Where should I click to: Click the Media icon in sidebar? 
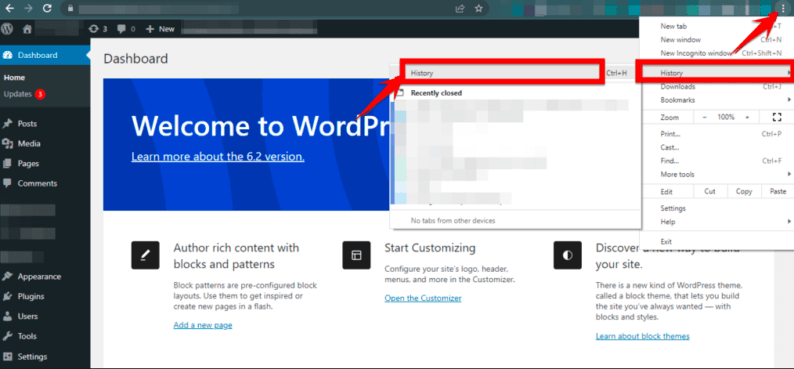click(8, 143)
